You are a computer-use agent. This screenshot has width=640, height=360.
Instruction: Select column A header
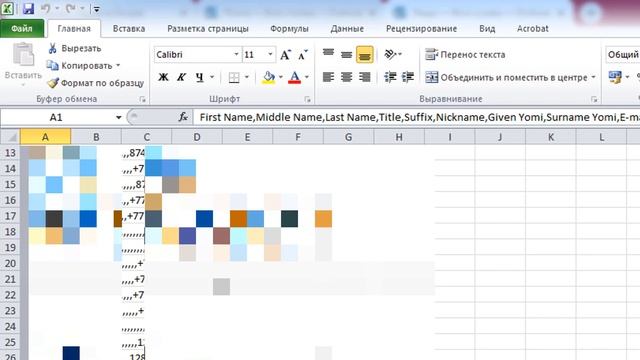tap(45, 137)
